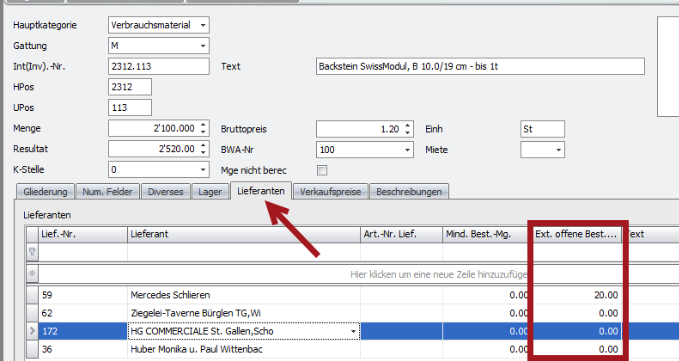Sort by Mind. Best.-Mg. column header

coord(485,234)
